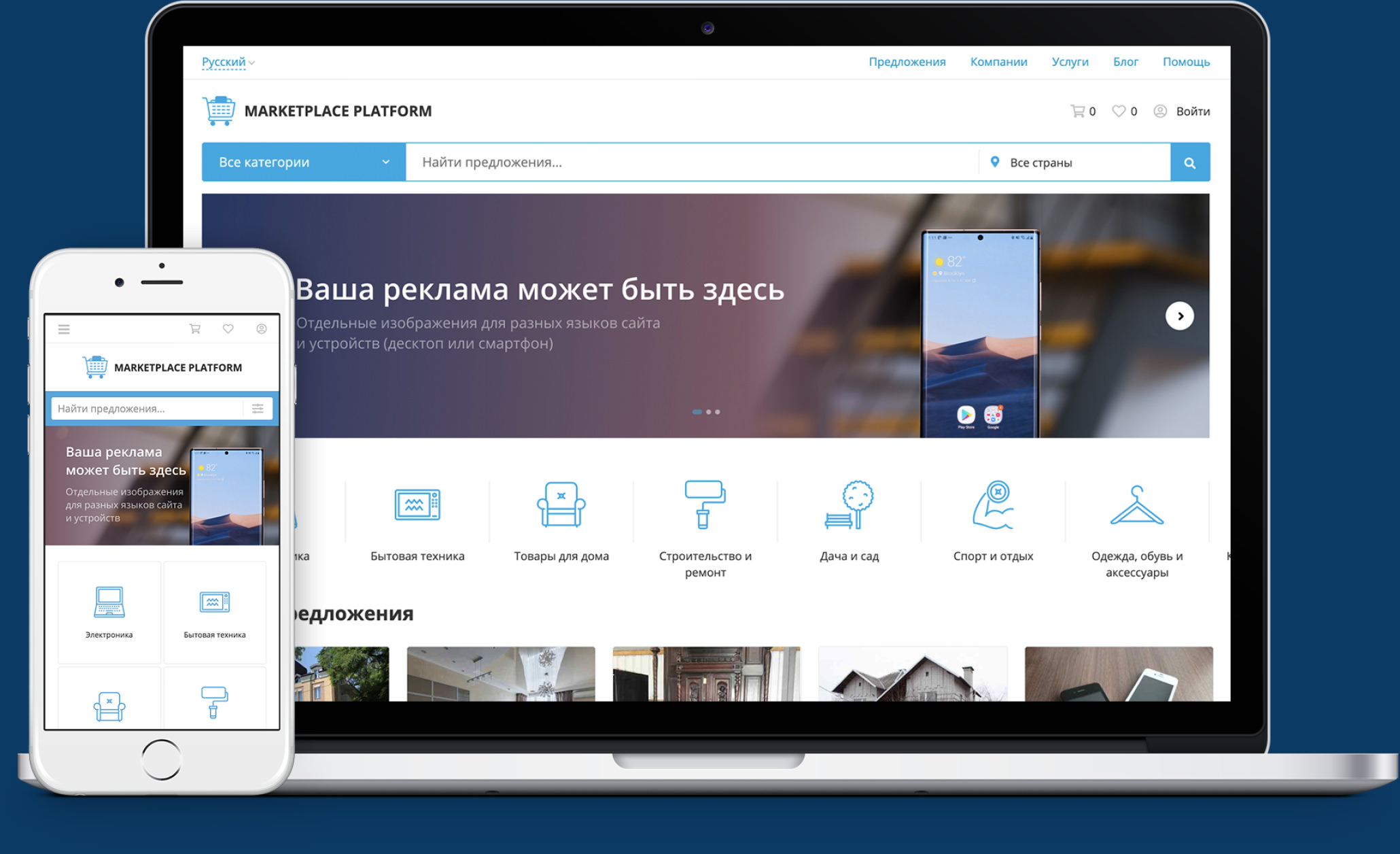Open the cart icon on the phone
This screenshot has height=854, width=1400.
click(195, 329)
